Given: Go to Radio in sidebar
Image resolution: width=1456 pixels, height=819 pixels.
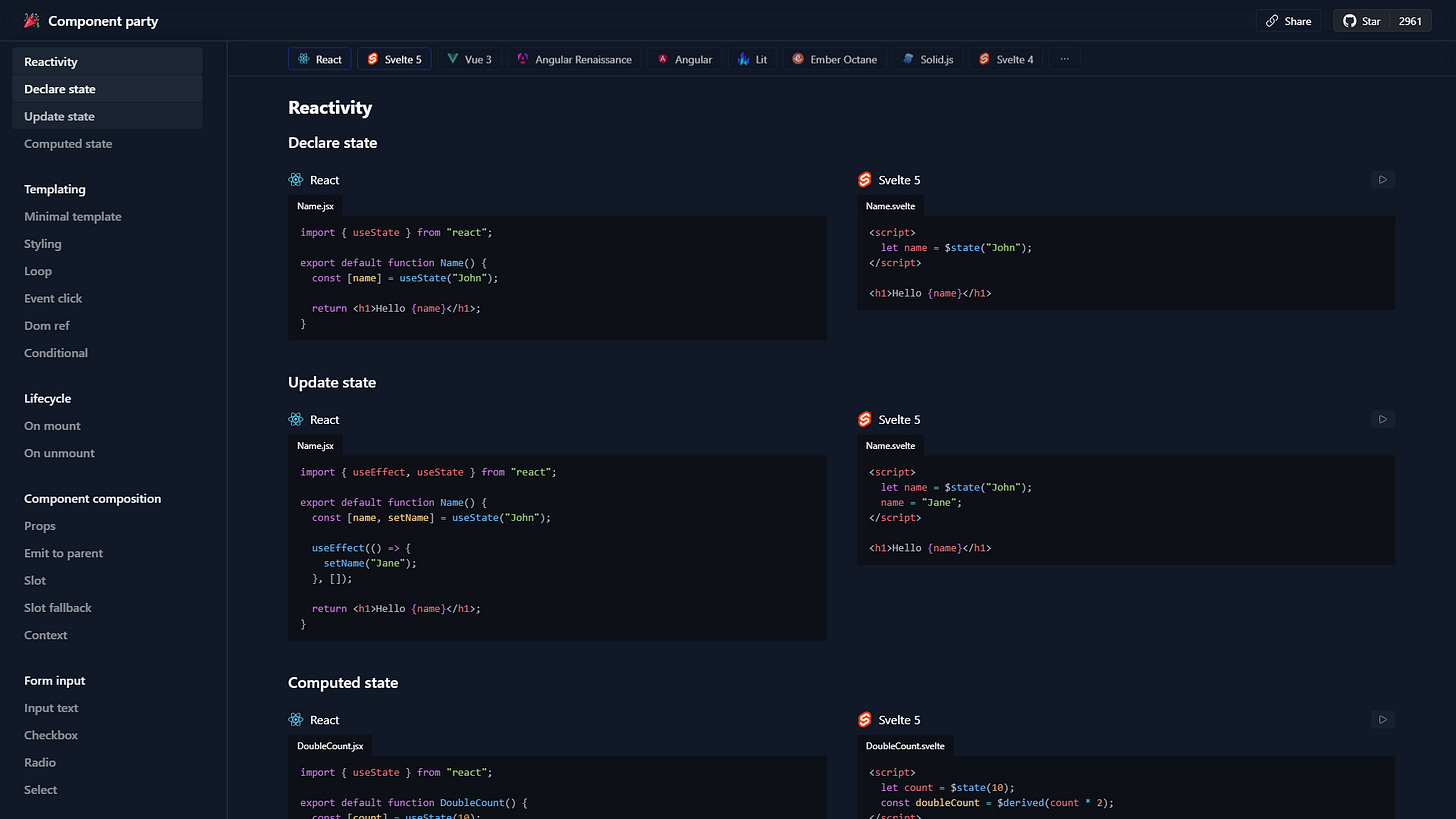Looking at the screenshot, I should coord(107,762).
